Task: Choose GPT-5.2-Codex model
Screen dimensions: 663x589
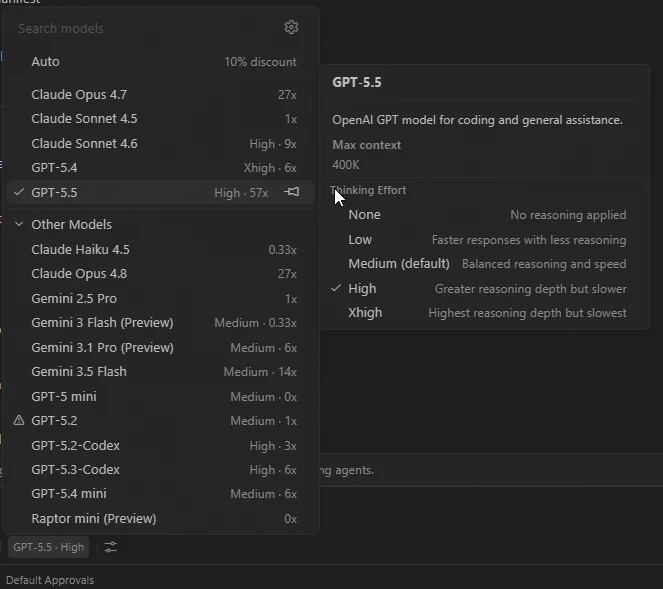Action: coord(161,446)
